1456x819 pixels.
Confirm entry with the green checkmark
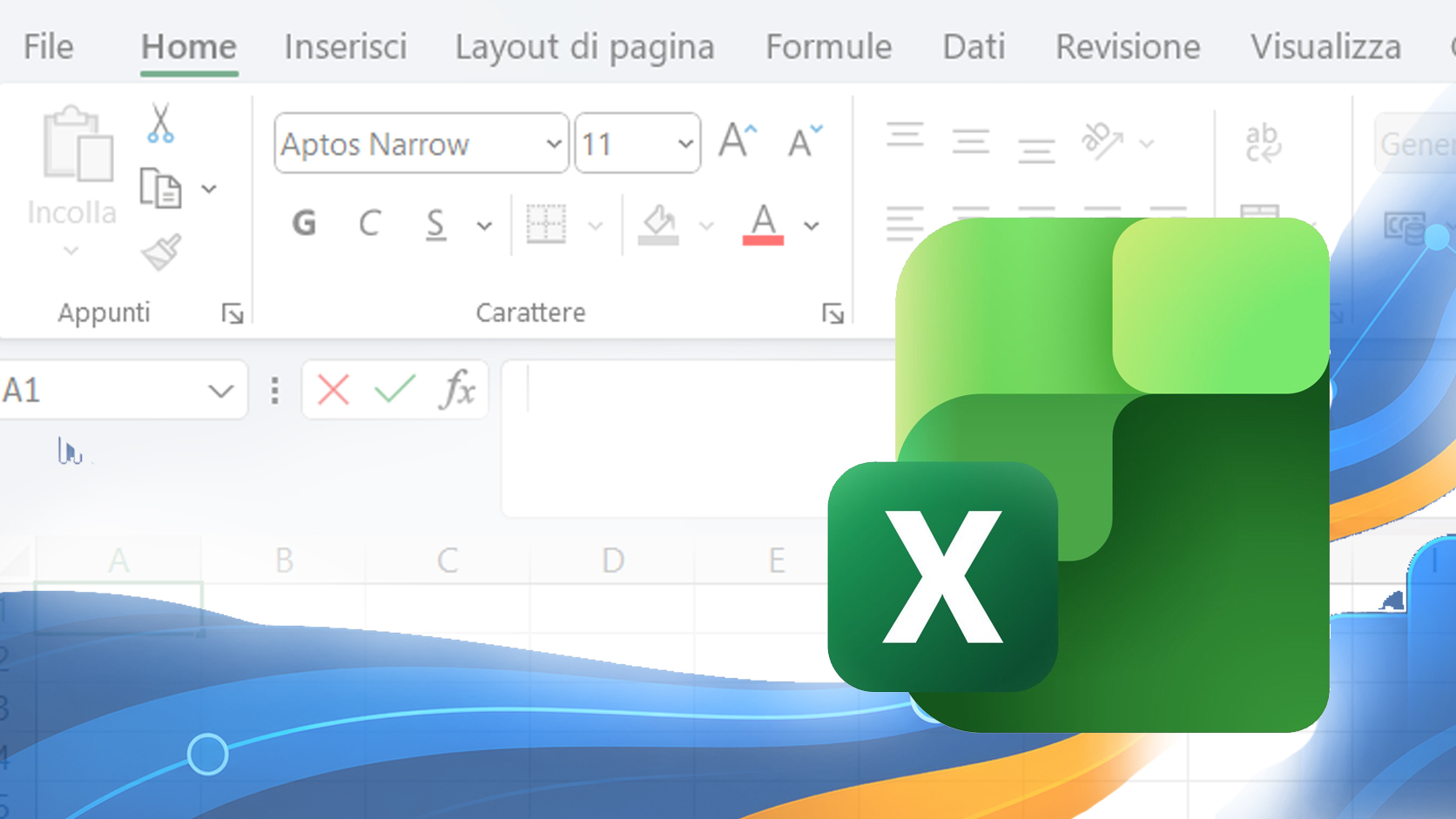[x=395, y=389]
